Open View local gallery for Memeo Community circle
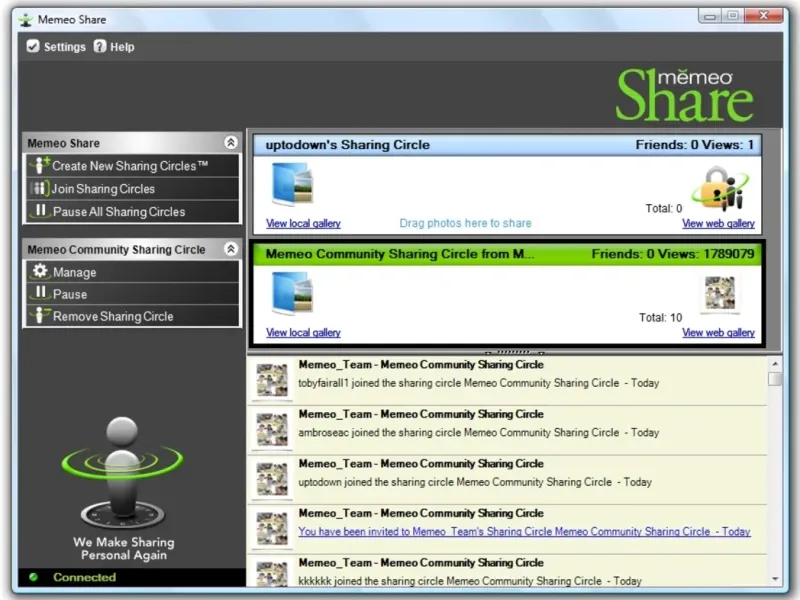This screenshot has width=800, height=600. click(x=303, y=333)
